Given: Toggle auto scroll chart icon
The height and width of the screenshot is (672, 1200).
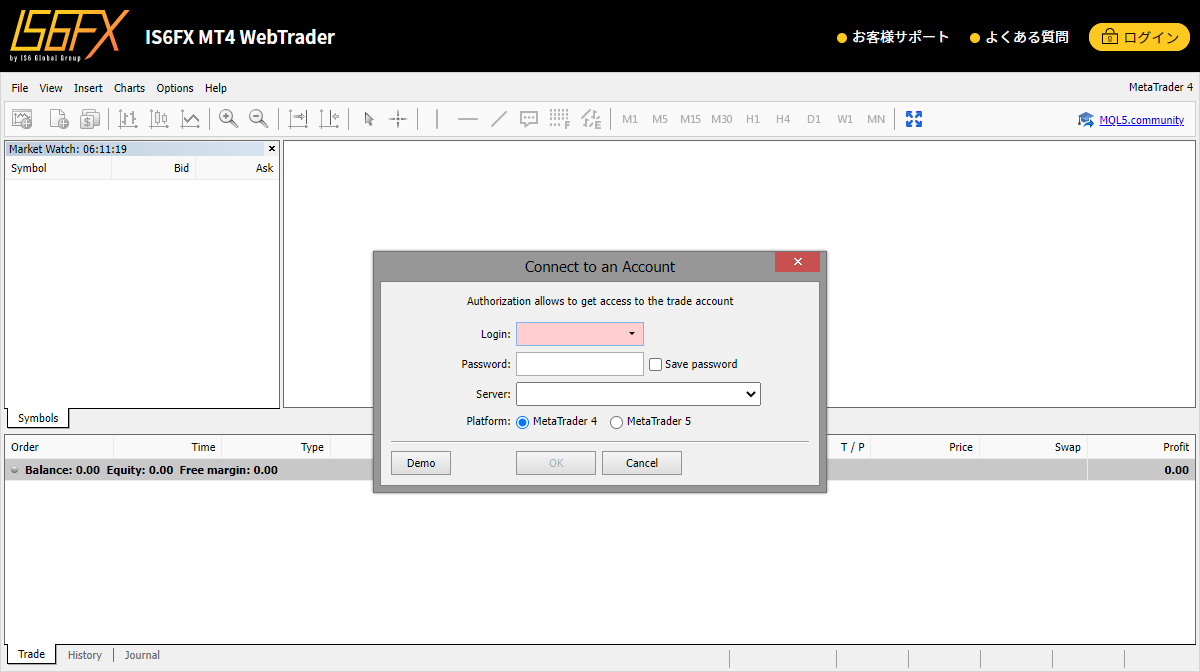Looking at the screenshot, I should (298, 119).
